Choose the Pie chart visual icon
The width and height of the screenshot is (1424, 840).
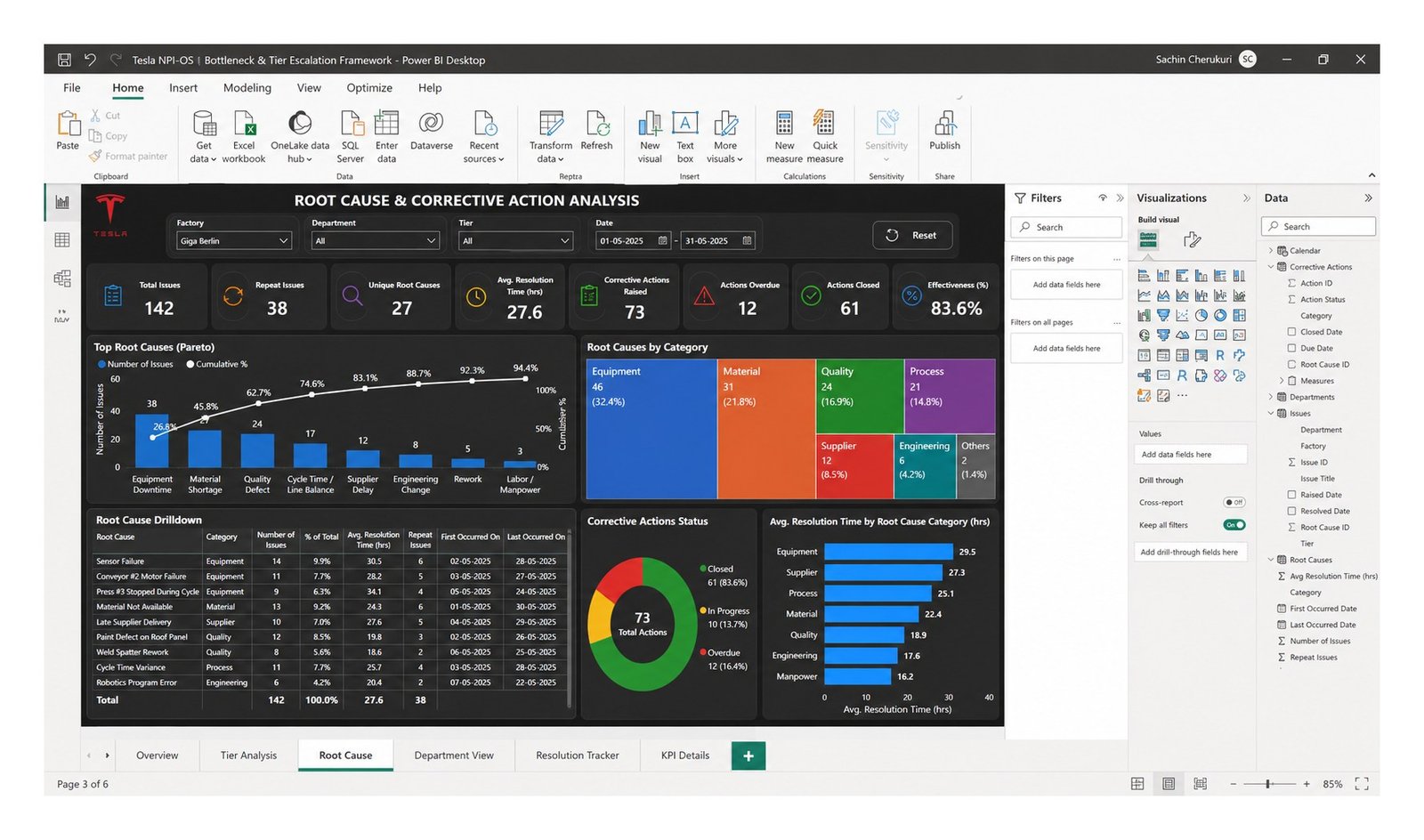tap(1201, 316)
